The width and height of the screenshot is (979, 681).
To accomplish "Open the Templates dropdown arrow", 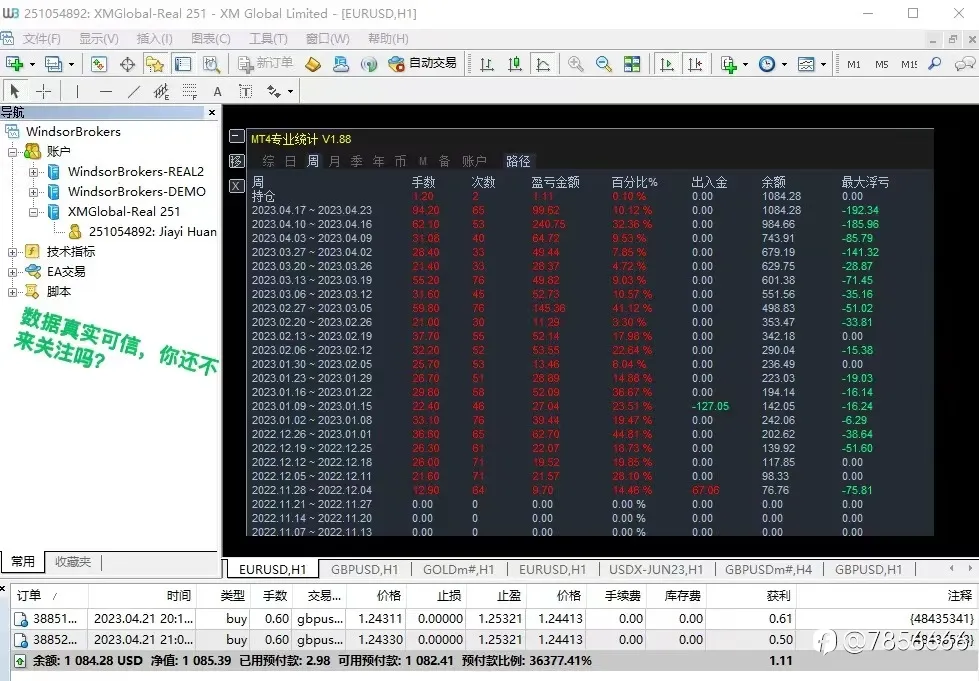I will click(823, 64).
